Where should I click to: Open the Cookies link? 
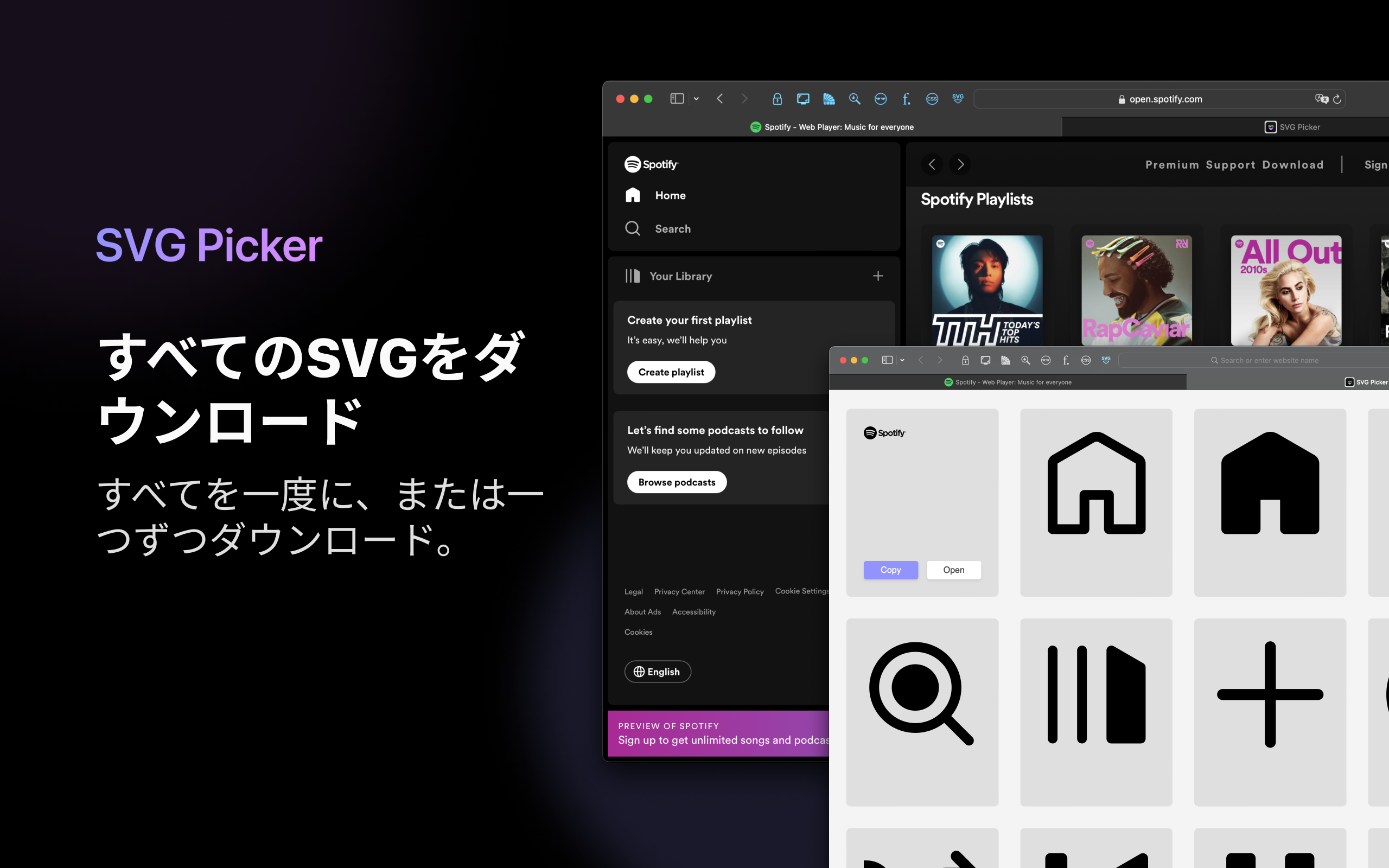pyautogui.click(x=638, y=632)
